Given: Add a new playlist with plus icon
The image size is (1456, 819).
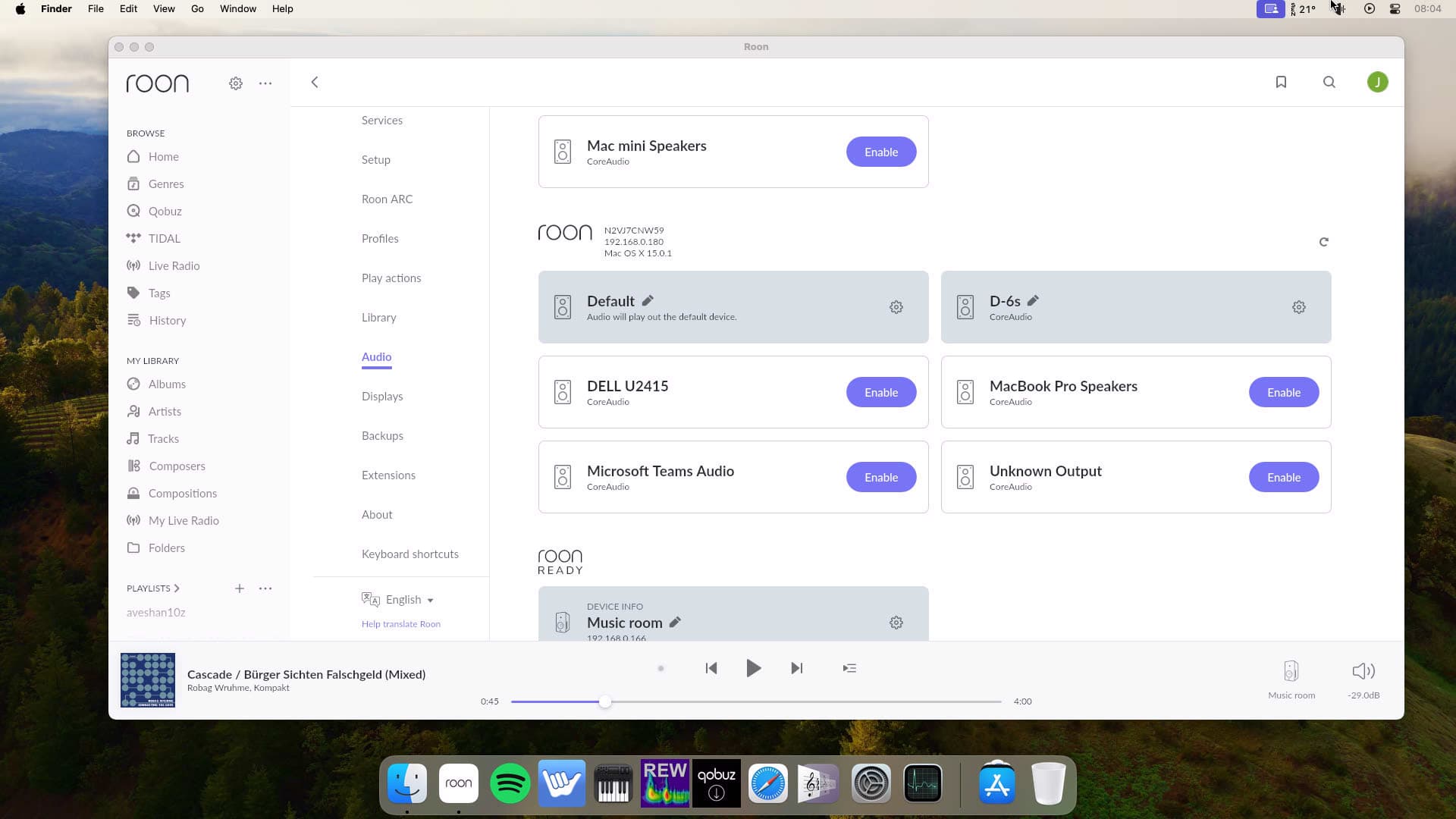Looking at the screenshot, I should pos(239,588).
